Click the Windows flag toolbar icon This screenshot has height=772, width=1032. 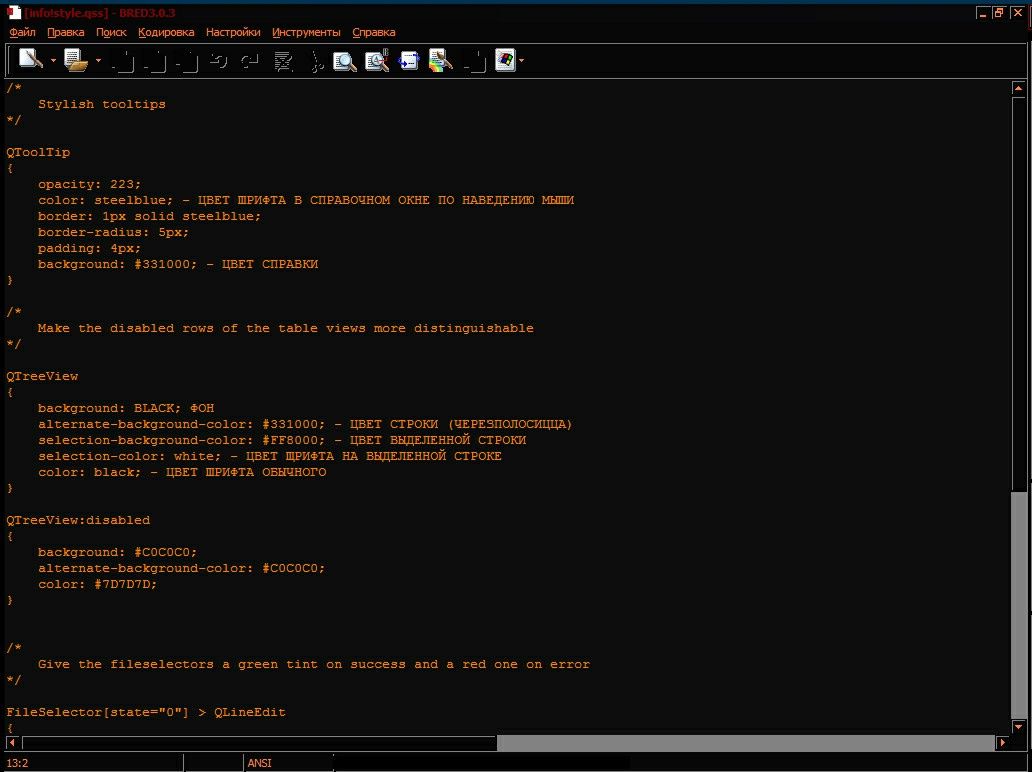pos(505,61)
